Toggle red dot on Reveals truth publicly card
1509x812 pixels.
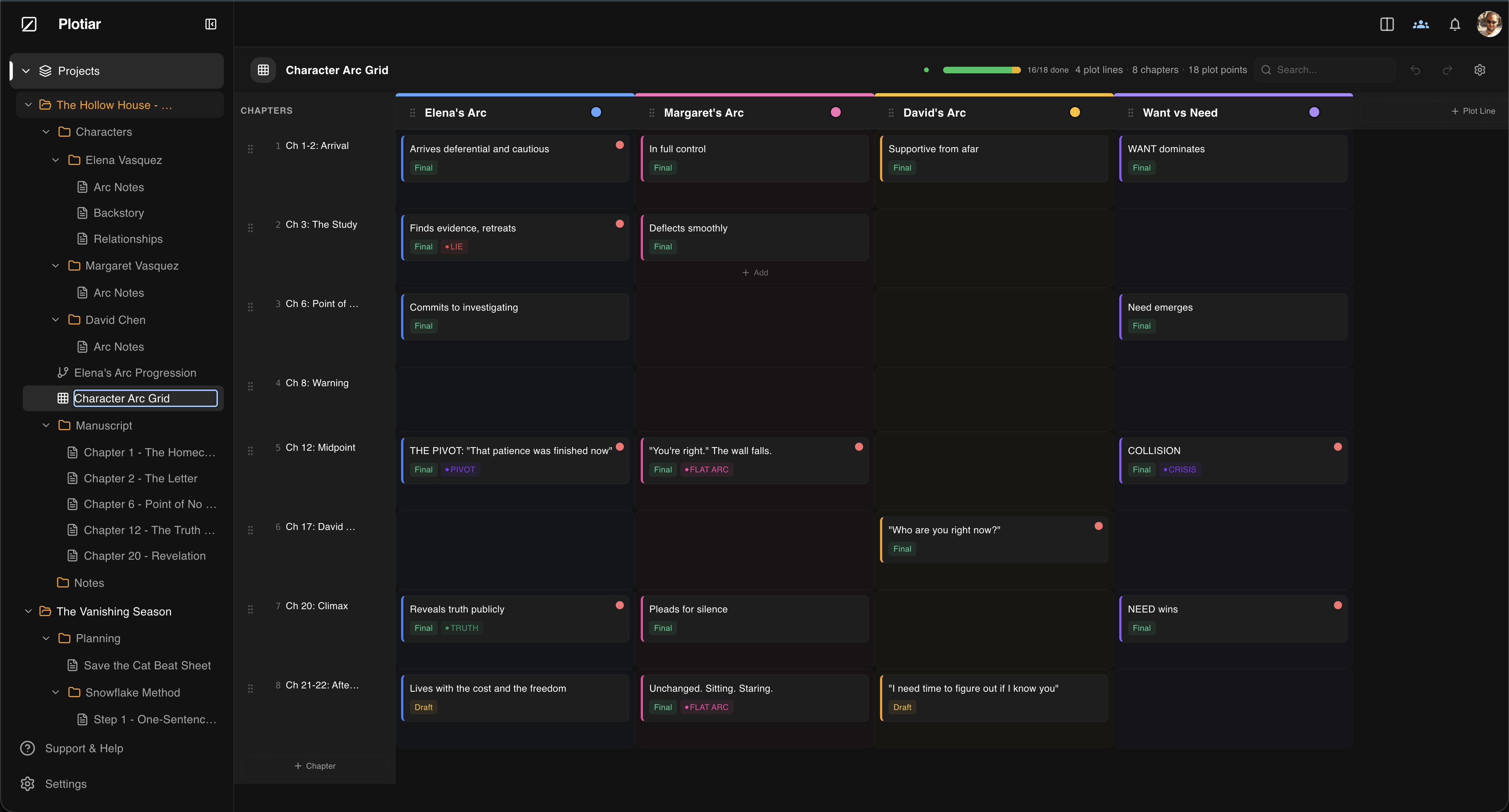pos(619,606)
